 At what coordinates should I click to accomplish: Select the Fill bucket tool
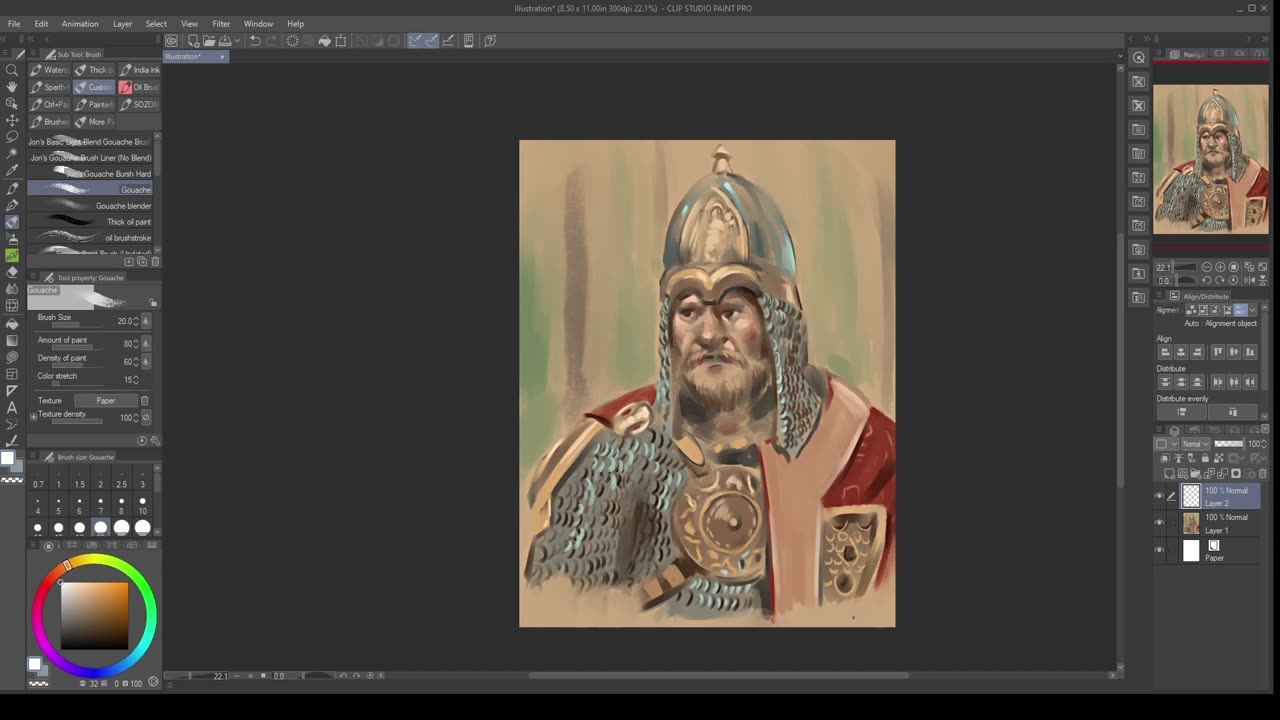pyautogui.click(x=12, y=323)
